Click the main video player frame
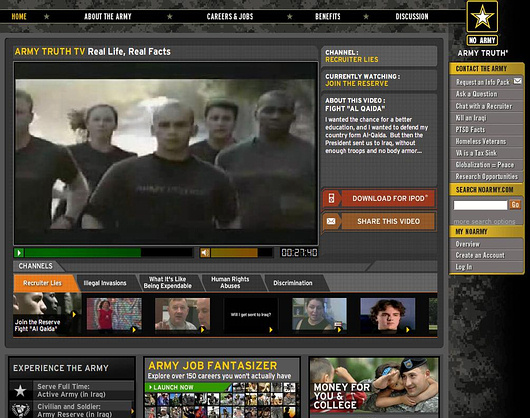Image resolution: width=530 pixels, height=418 pixels. 166,154
